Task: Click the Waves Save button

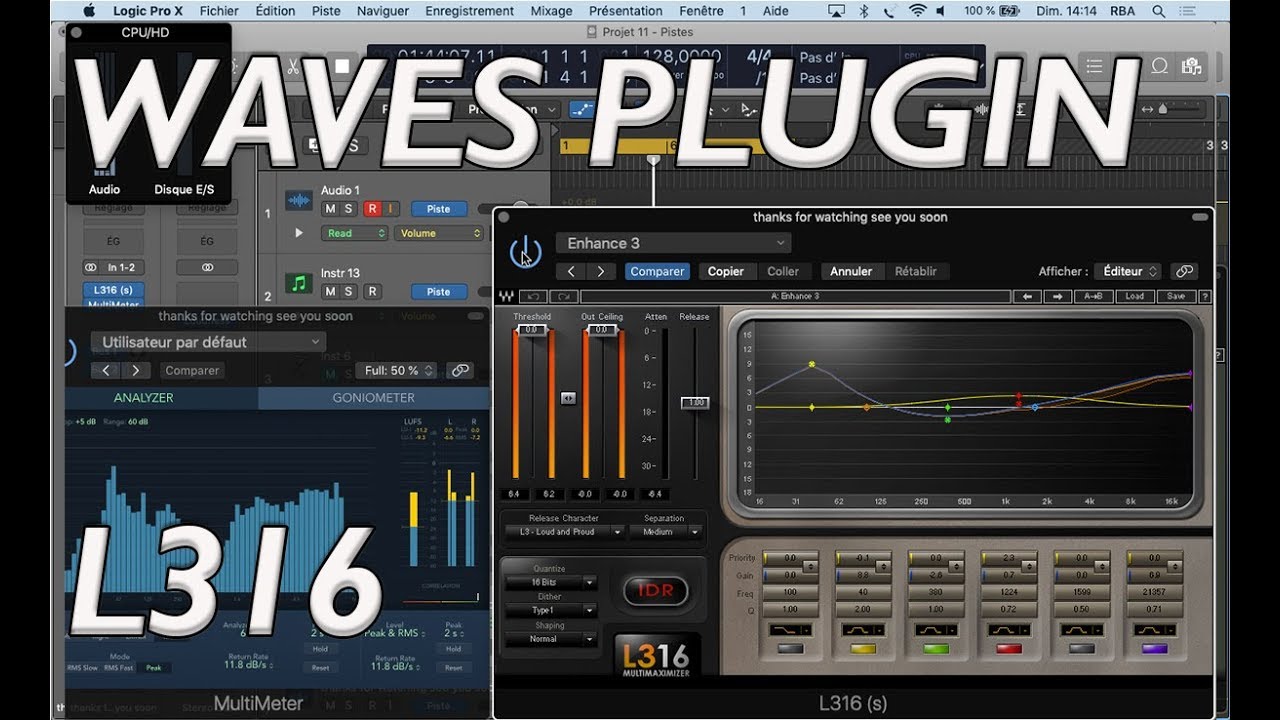Action: point(1175,296)
